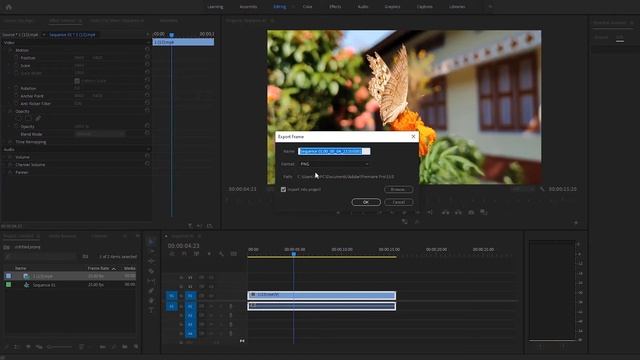Click the Export Frame camera icon
The image size is (640, 360).
click(471, 212)
